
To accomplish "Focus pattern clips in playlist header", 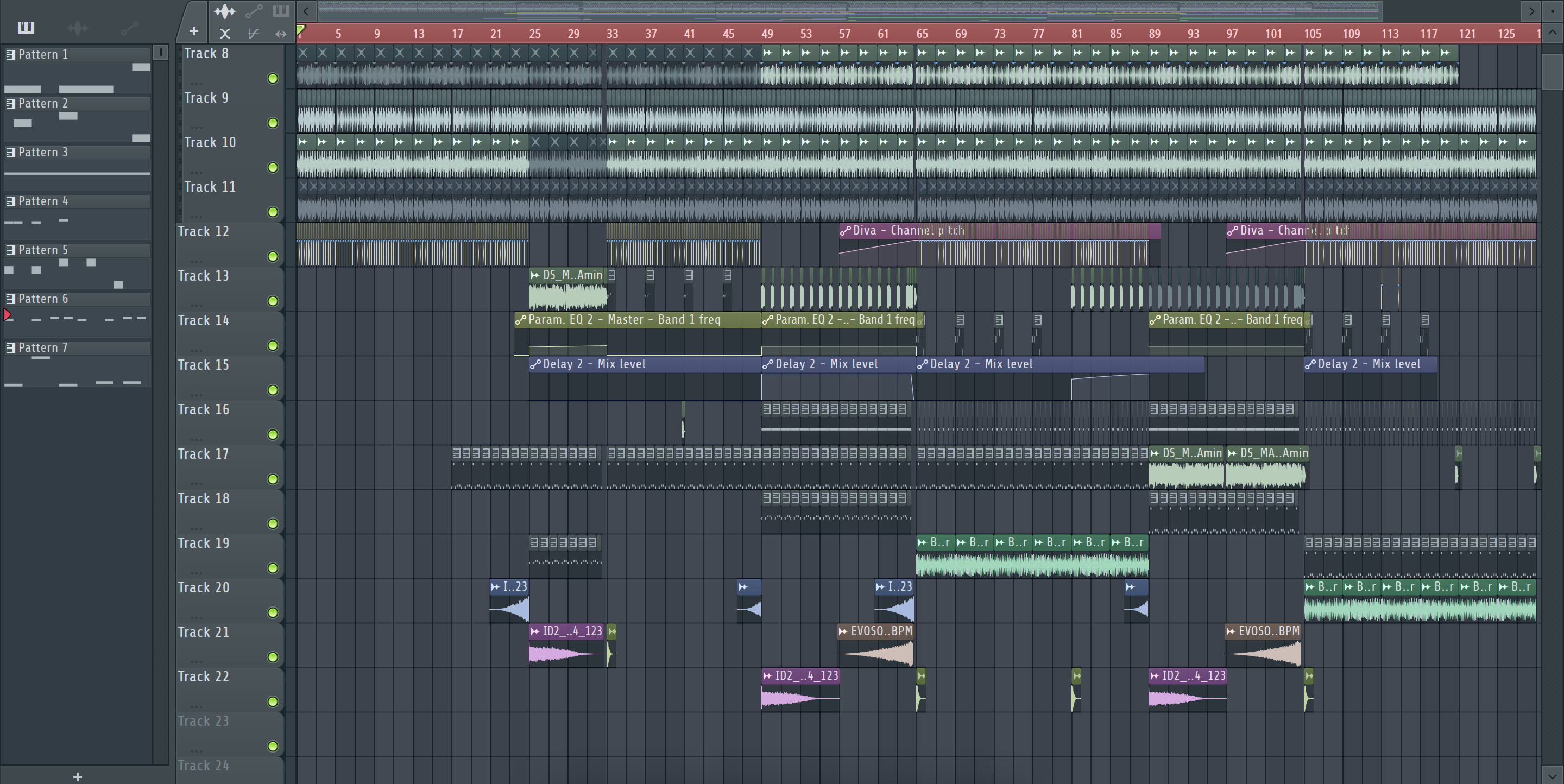I will point(281,11).
